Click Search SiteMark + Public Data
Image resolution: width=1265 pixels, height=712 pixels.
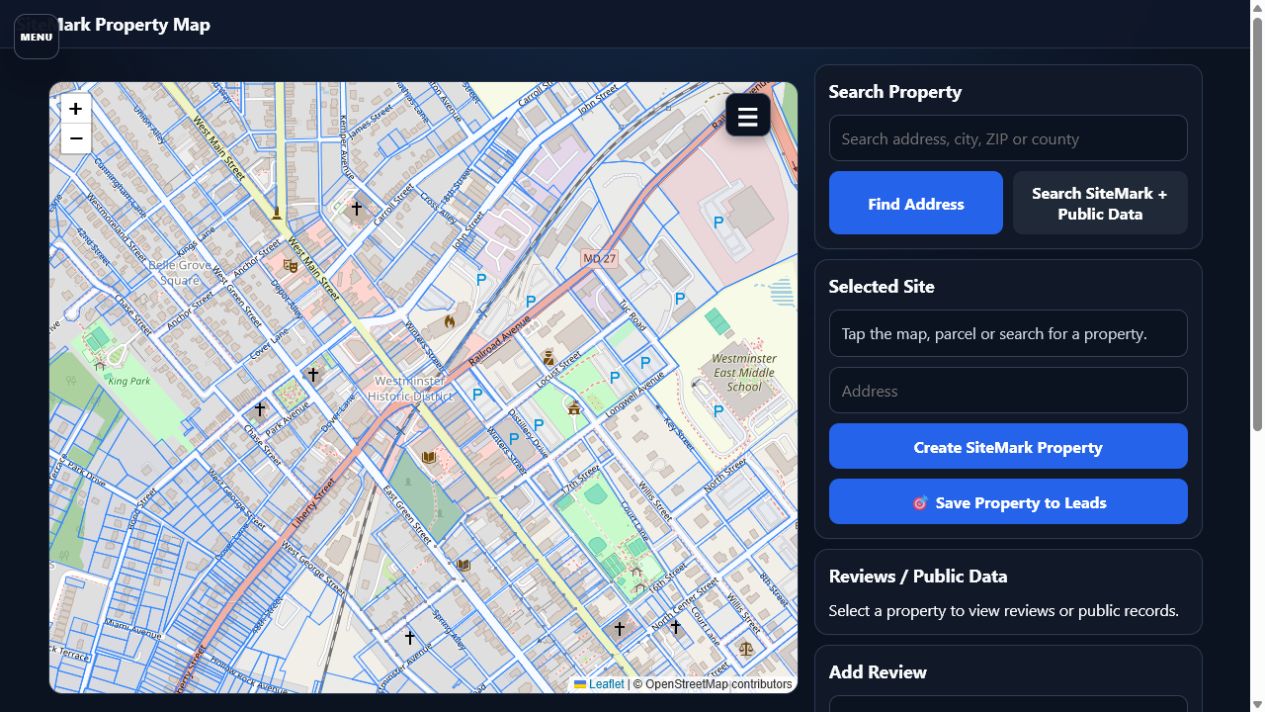1100,203
